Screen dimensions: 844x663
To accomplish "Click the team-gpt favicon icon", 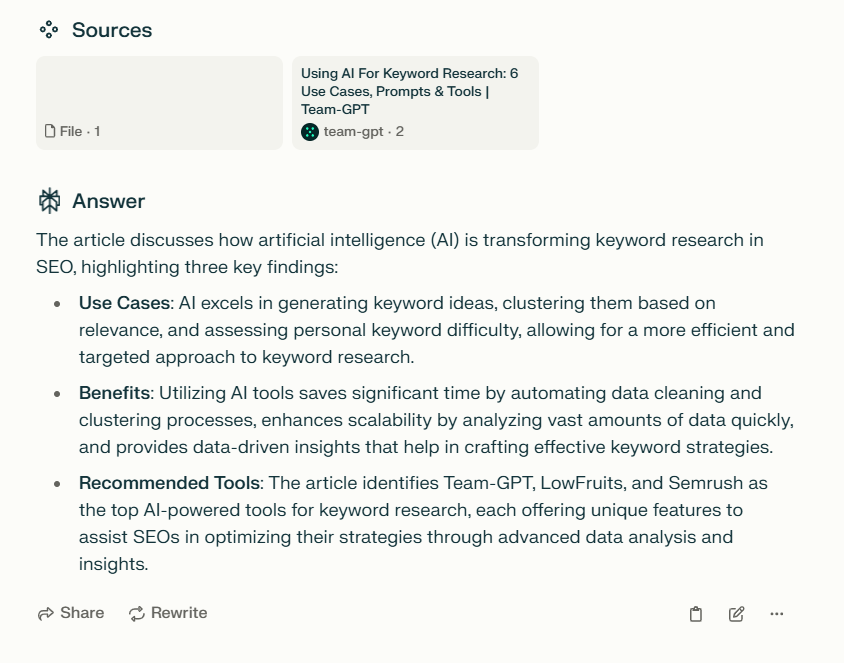I will point(310,131).
